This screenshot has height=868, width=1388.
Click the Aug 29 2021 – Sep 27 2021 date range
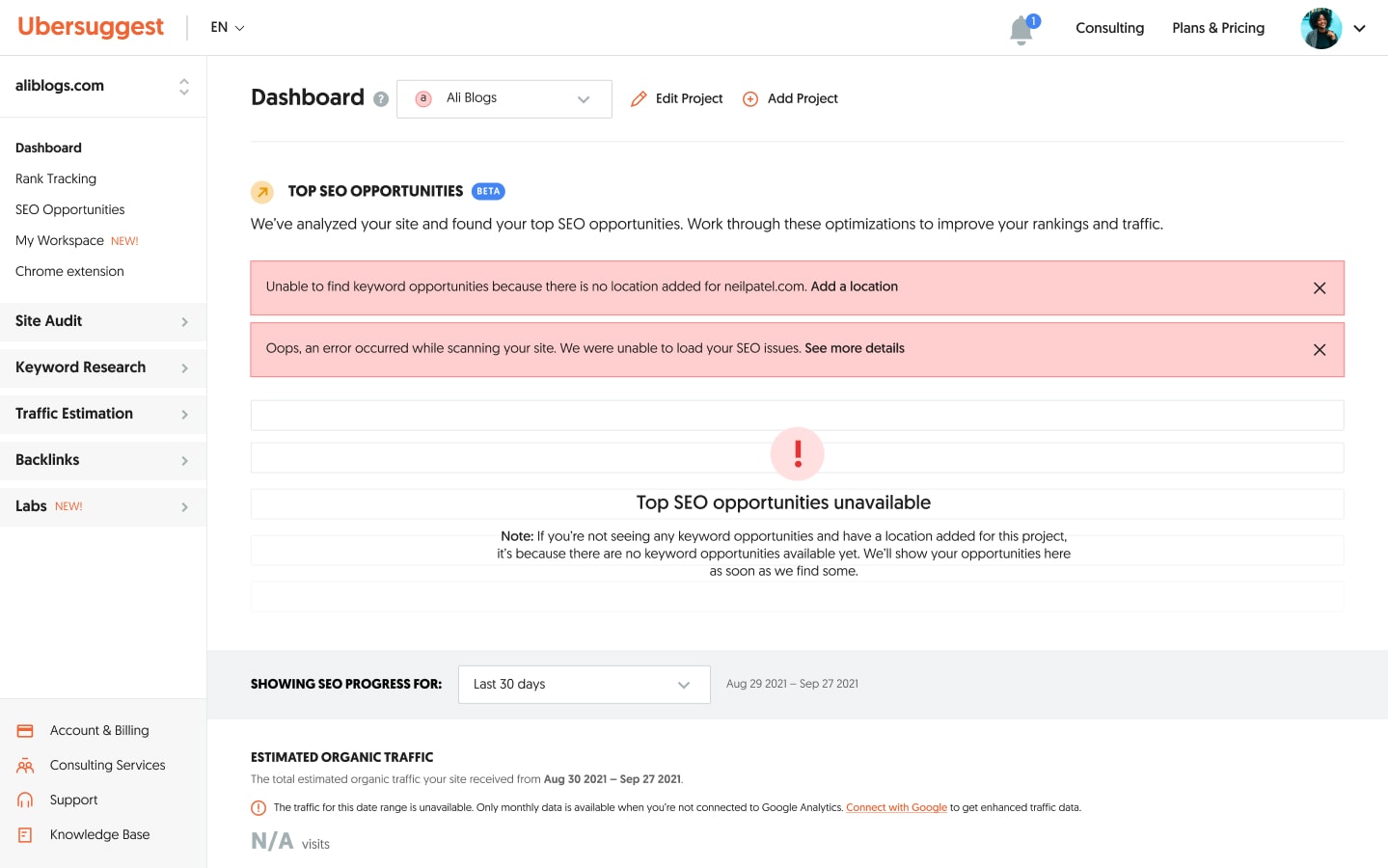[792, 684]
